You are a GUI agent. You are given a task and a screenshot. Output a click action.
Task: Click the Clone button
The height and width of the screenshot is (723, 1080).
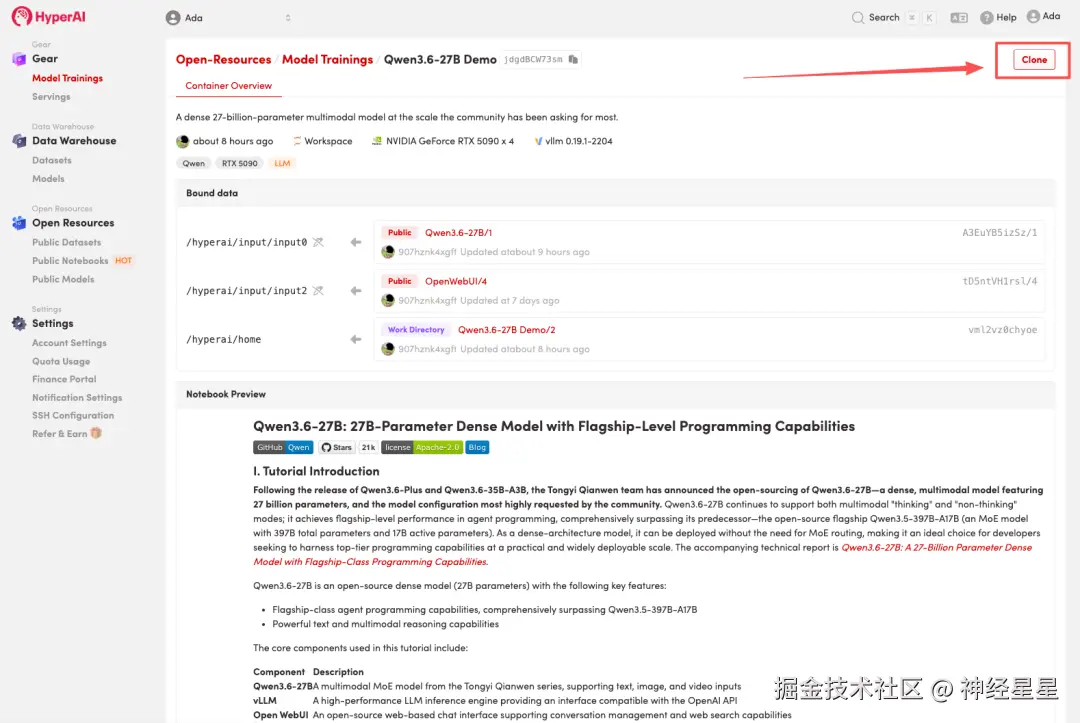(x=1033, y=59)
